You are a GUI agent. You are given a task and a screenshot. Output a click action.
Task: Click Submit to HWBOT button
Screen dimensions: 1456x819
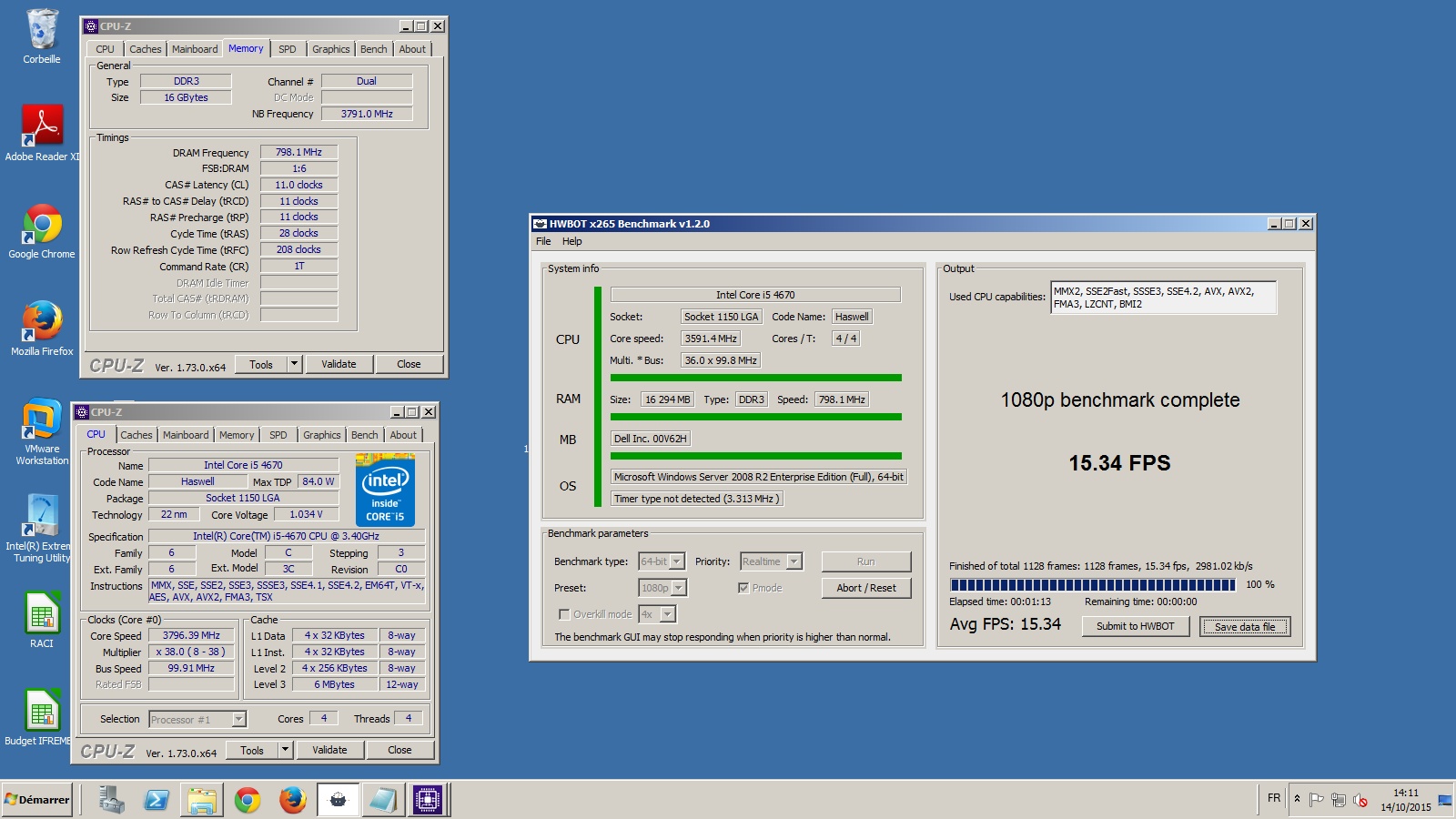1135,626
